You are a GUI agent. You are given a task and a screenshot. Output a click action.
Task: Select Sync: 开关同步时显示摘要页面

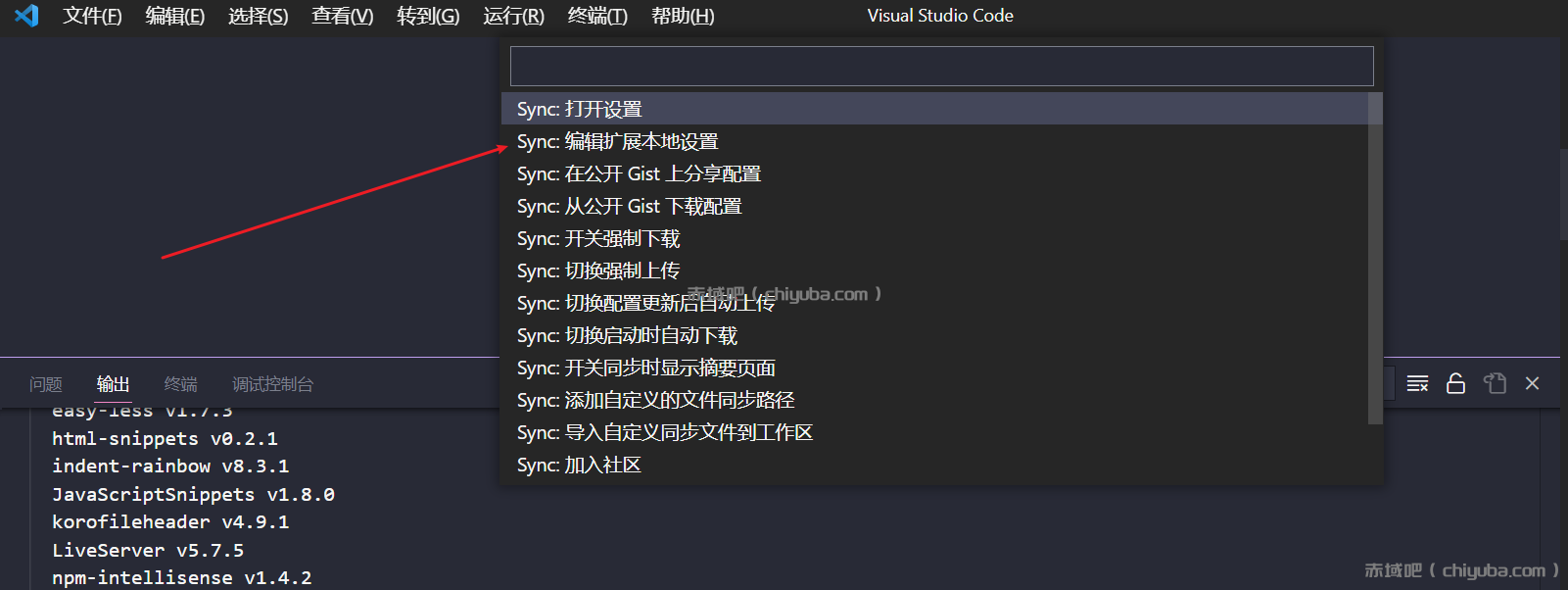click(934, 368)
